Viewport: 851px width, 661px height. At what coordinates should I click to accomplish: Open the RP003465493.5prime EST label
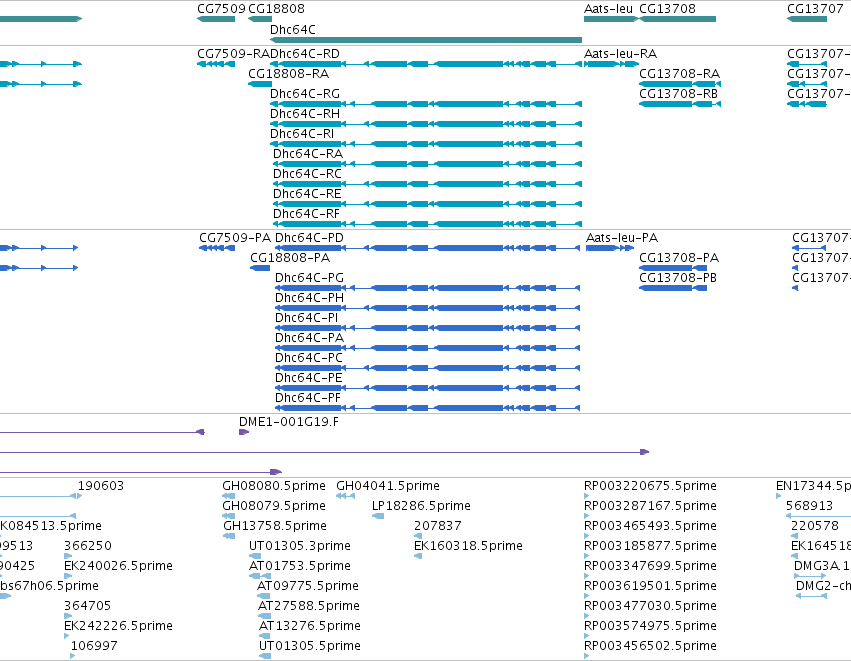[650, 526]
